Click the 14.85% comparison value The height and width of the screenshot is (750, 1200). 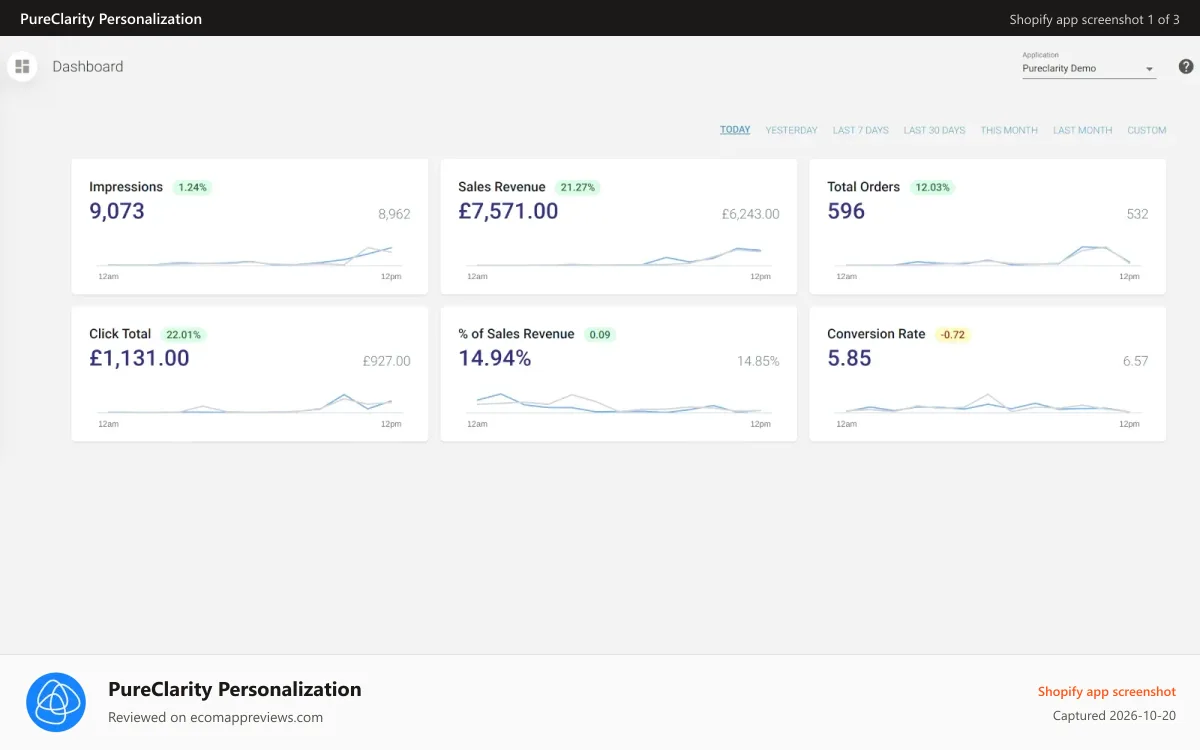(758, 361)
